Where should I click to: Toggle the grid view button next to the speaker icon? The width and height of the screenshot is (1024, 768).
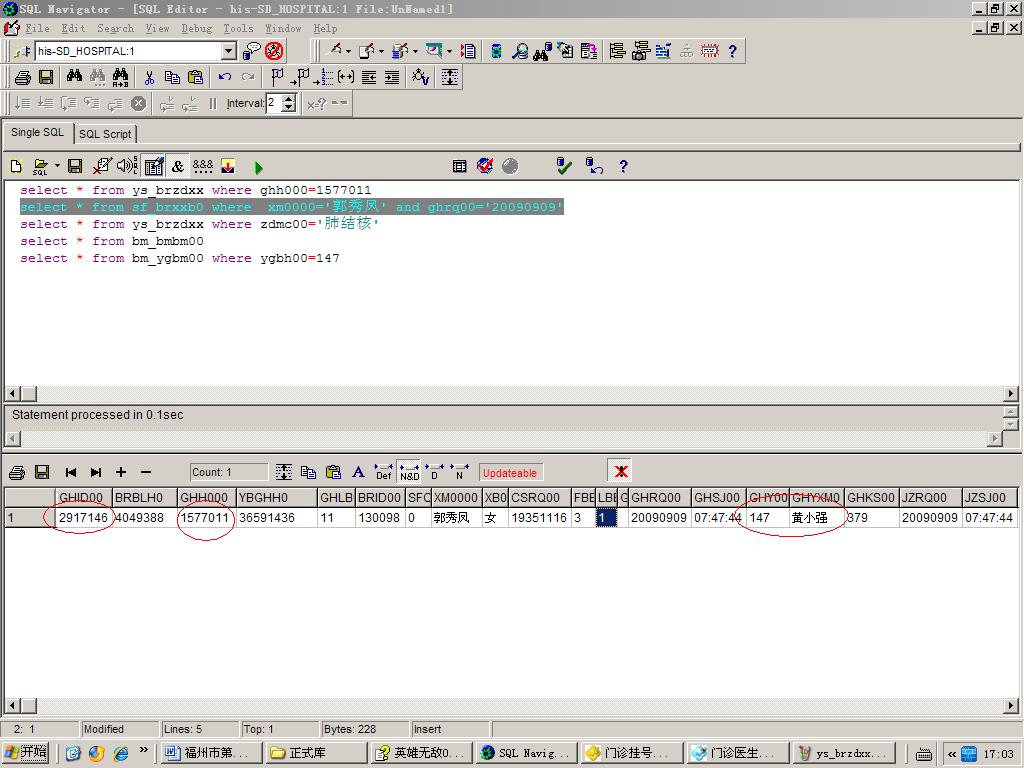[154, 167]
